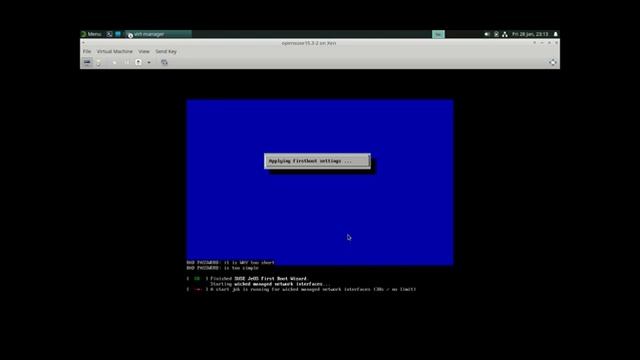Image resolution: width=640 pixels, height=360 pixels.
Task: Power on the virtual machine (Run button)
Action: [114, 62]
